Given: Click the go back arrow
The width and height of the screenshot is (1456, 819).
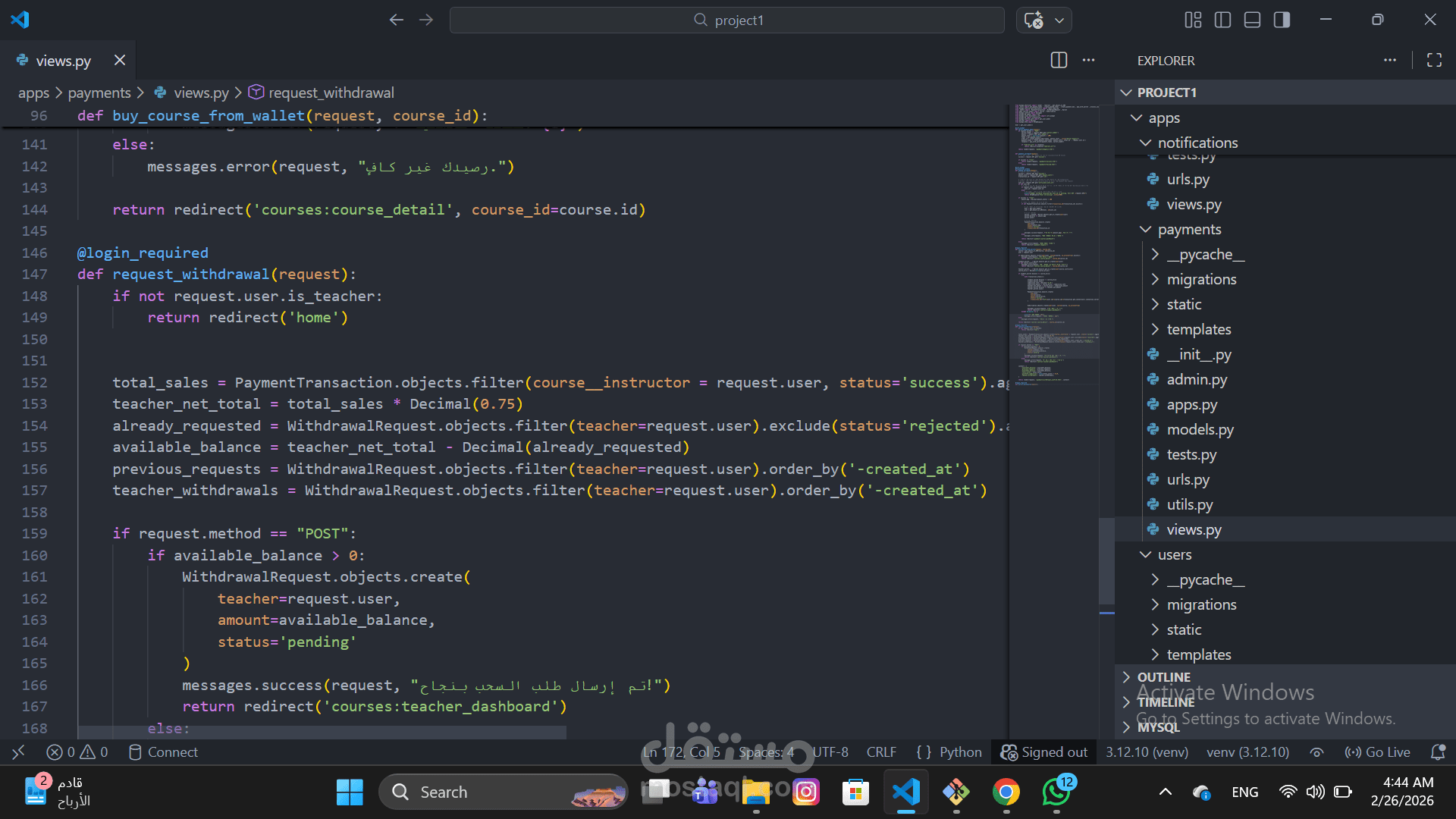Looking at the screenshot, I should pyautogui.click(x=396, y=20).
